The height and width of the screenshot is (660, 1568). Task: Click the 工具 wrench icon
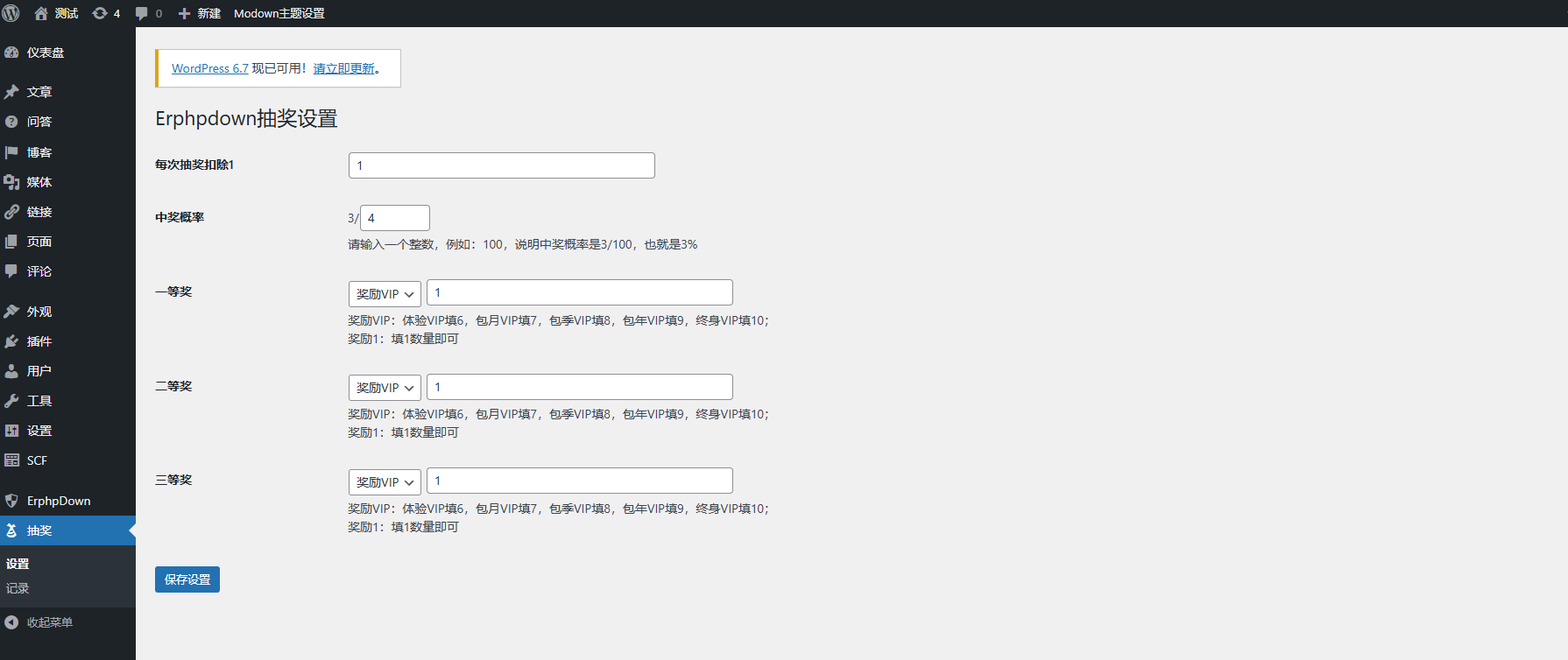tap(11, 401)
